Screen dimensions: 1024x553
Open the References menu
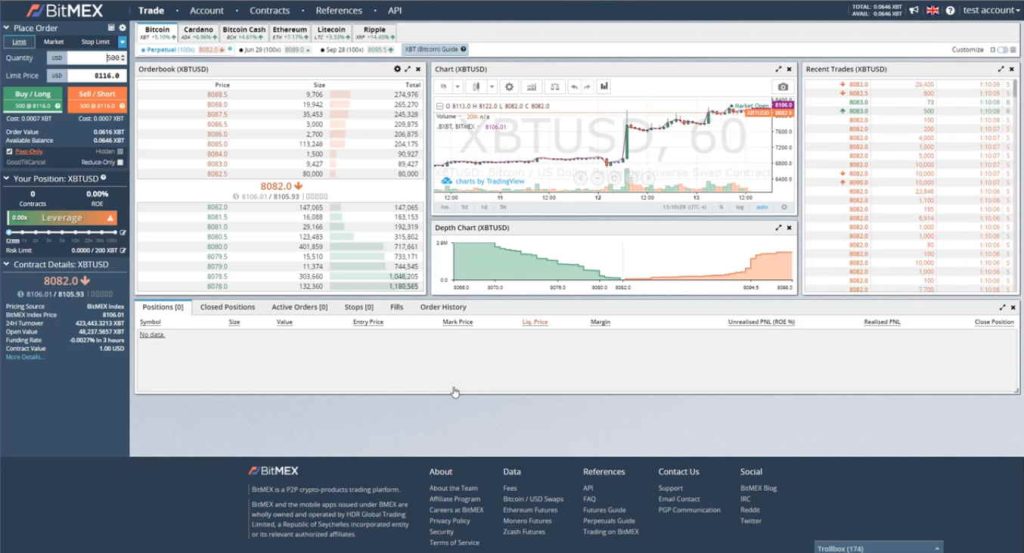pos(338,10)
